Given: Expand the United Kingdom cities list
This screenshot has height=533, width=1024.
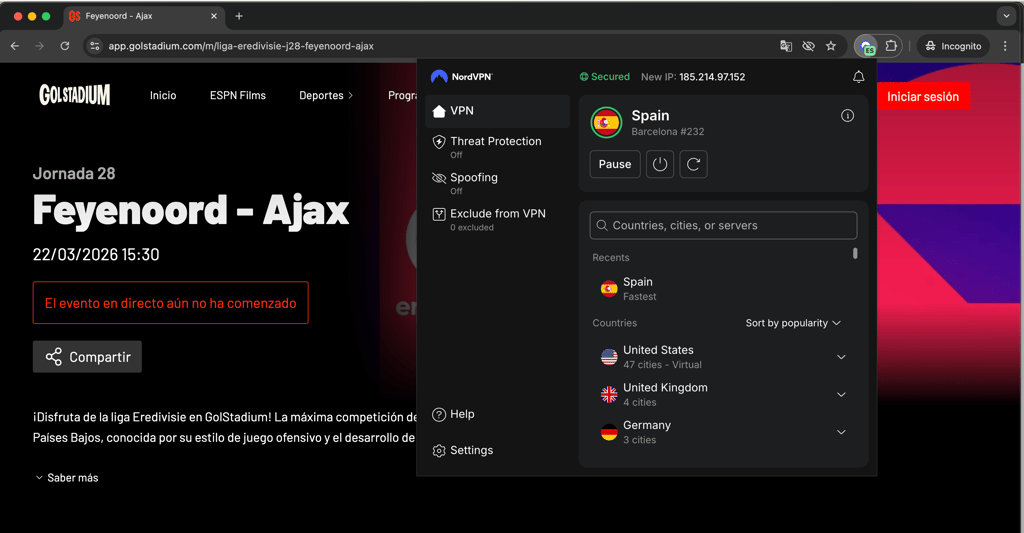Looking at the screenshot, I should tap(841, 395).
